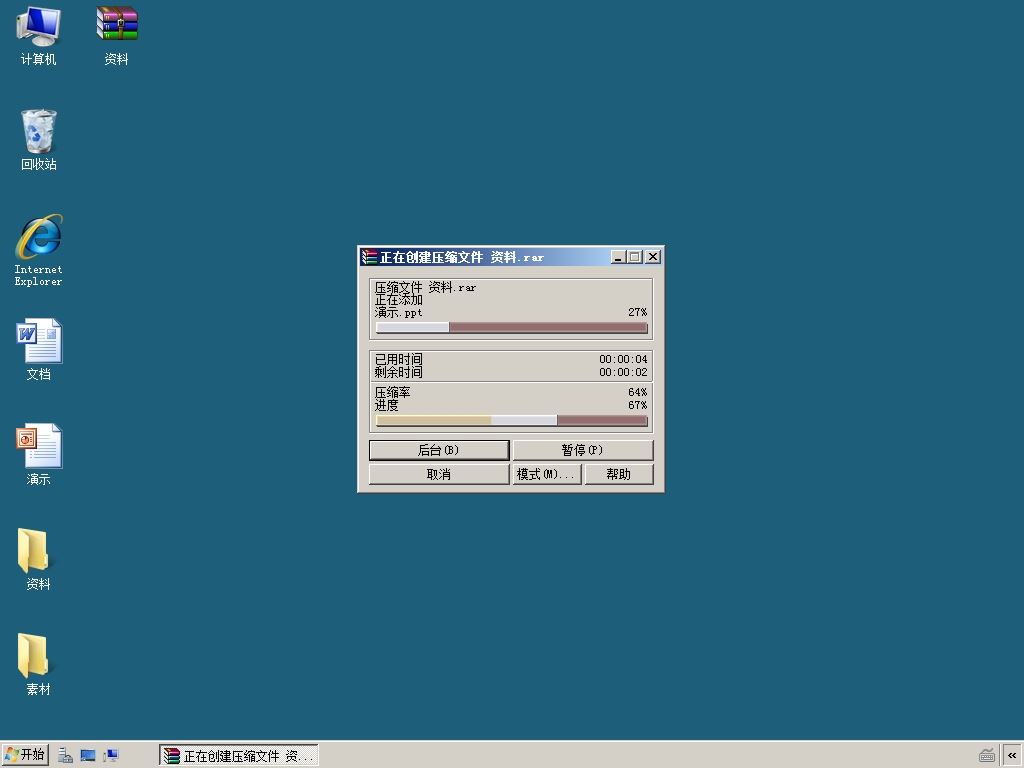
Task: Select the 演示 PowerPoint file icon
Action: tap(39, 455)
